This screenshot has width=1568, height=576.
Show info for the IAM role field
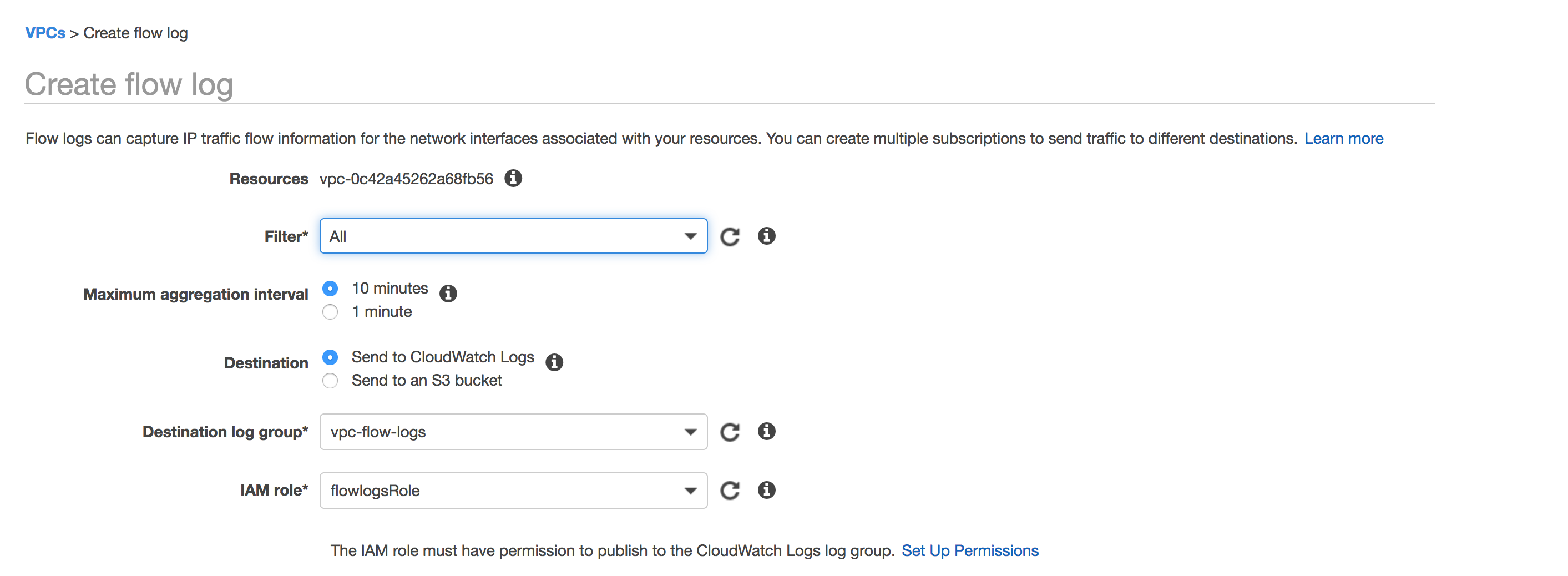(766, 489)
